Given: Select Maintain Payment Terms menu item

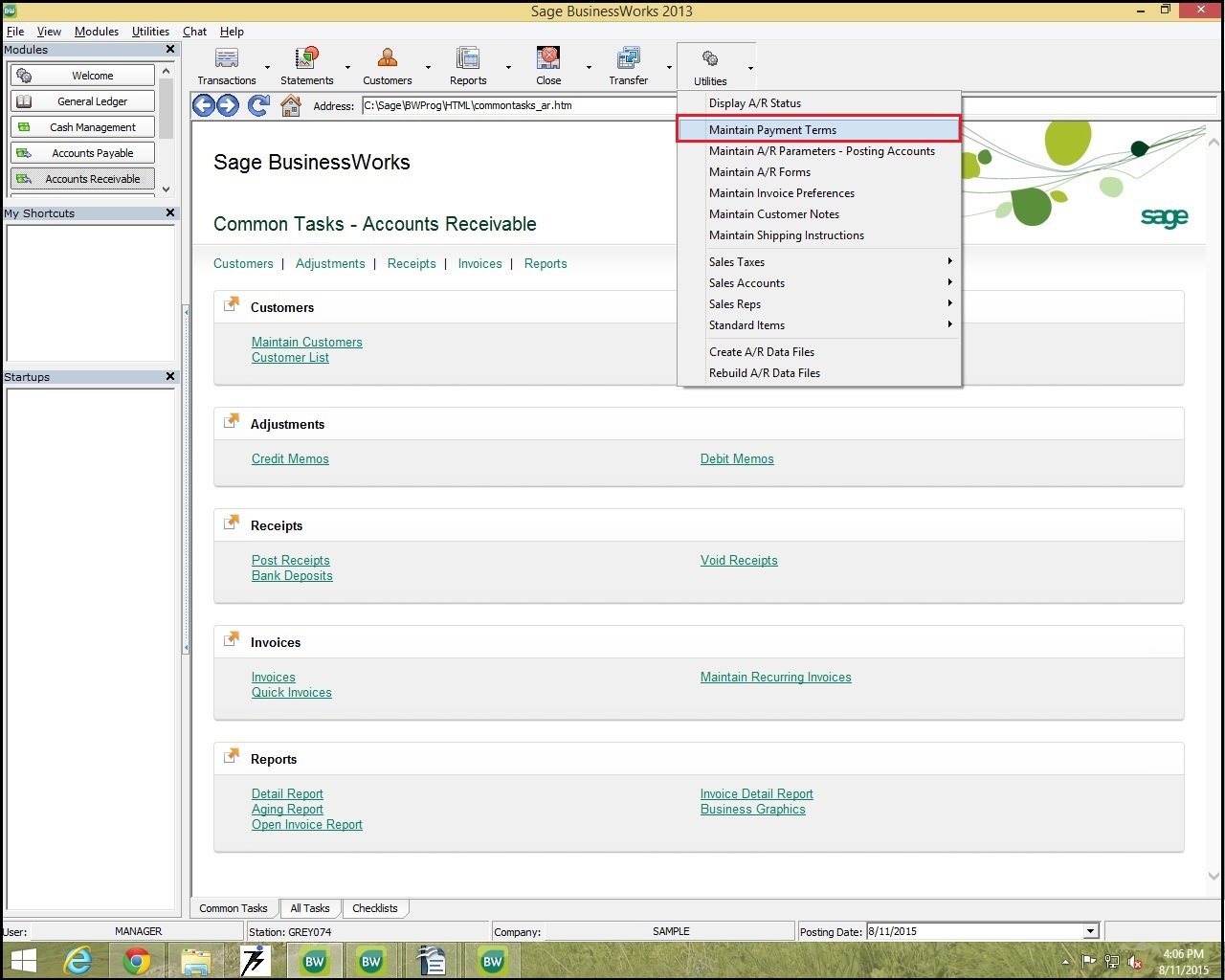Looking at the screenshot, I should coord(819,130).
